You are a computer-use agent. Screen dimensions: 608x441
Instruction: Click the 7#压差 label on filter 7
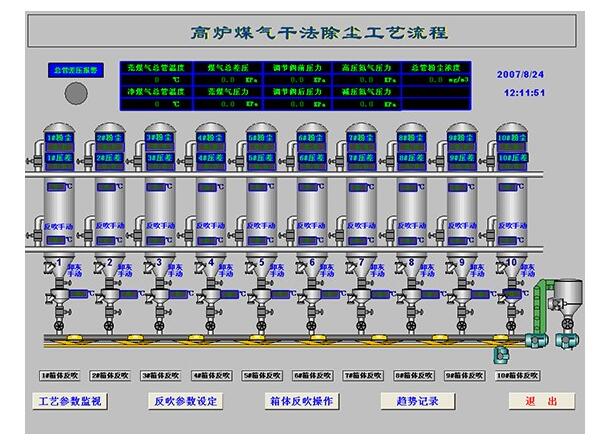point(361,158)
